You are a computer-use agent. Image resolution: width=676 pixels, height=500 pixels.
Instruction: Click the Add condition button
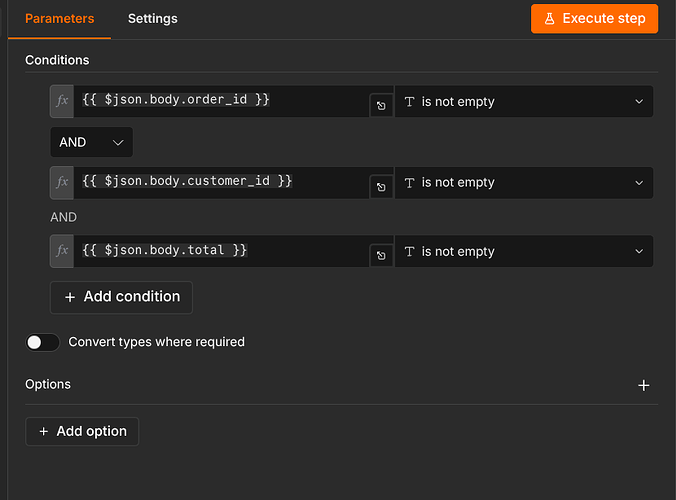121,297
